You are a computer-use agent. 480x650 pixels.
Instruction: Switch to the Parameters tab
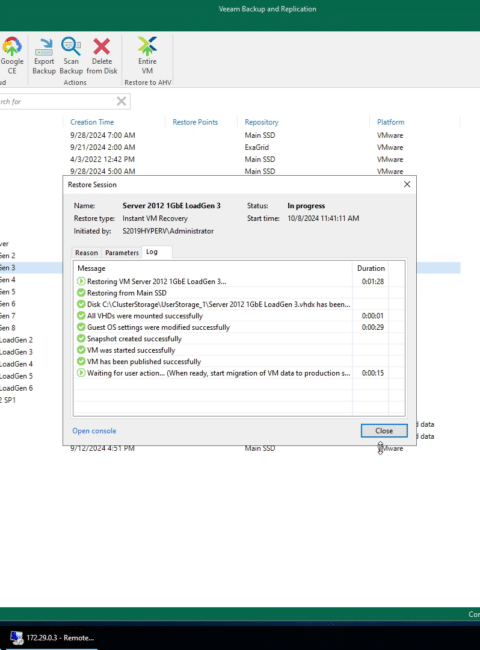pos(122,252)
